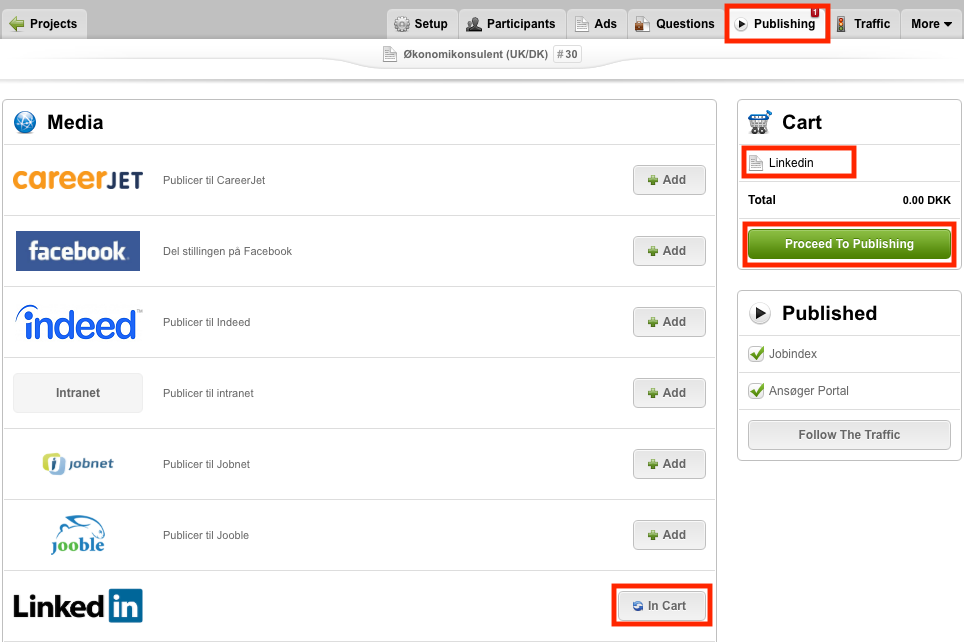
Task: Click the Media globe icon
Action: [25, 123]
